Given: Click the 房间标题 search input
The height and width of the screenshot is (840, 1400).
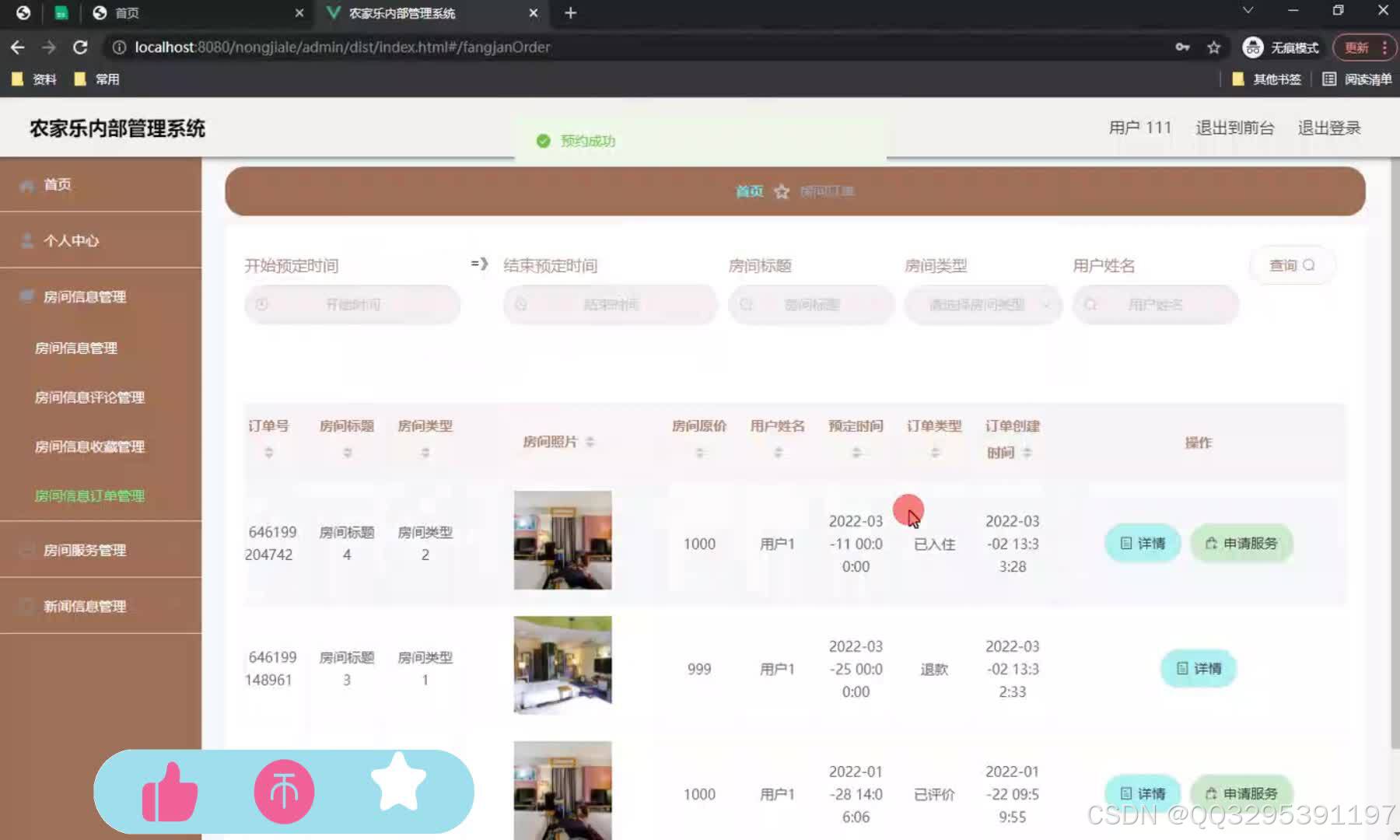Looking at the screenshot, I should pos(811,305).
